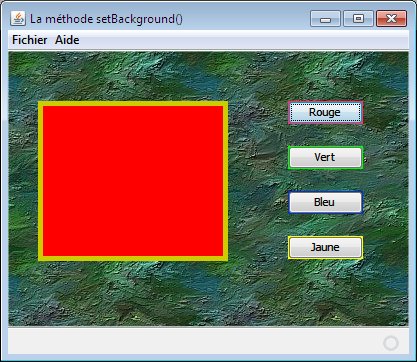Click the Java coffee cup window icon

18,18
